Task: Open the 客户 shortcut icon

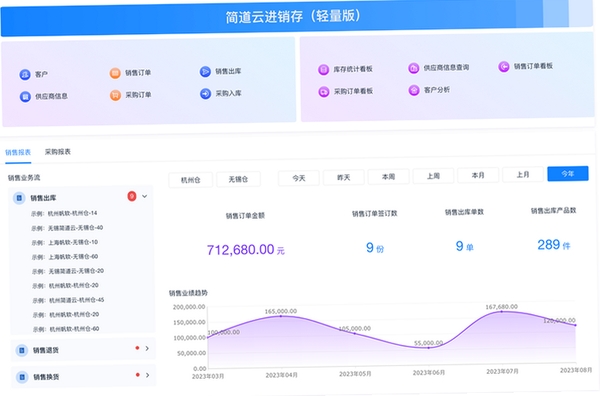Action: 25,74
